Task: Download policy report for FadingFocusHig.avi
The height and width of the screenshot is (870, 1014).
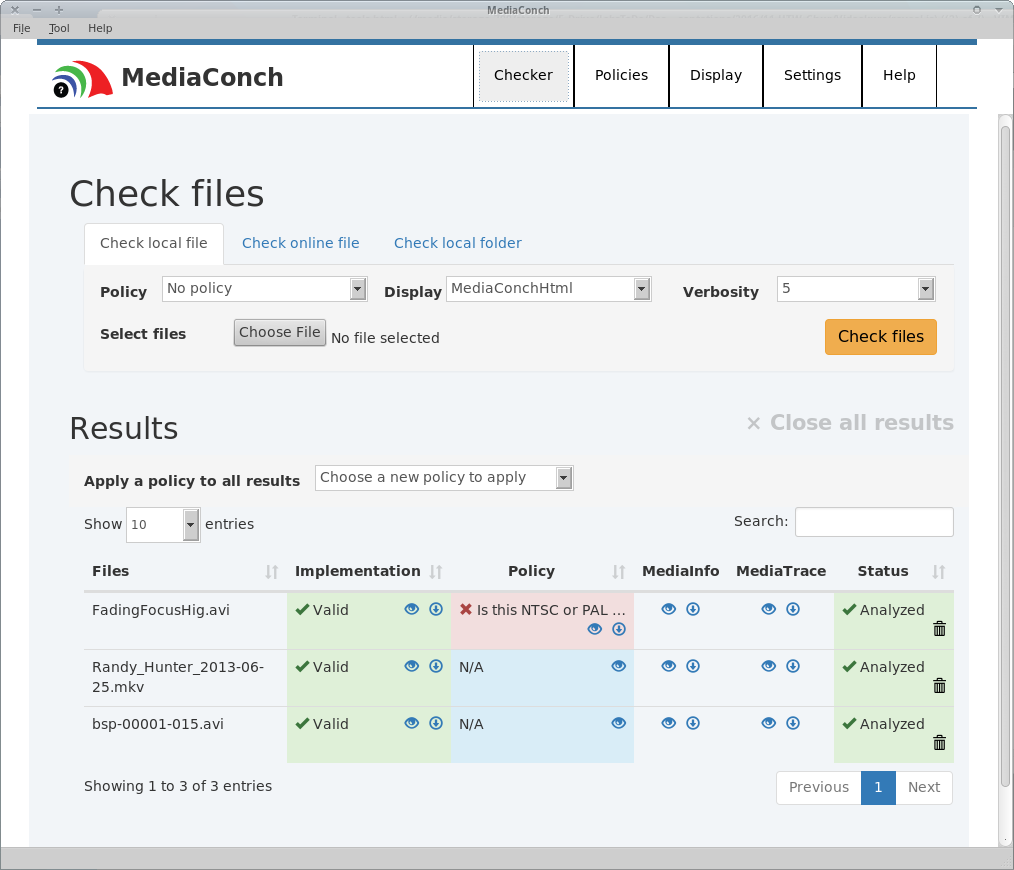Action: pyautogui.click(x=618, y=628)
